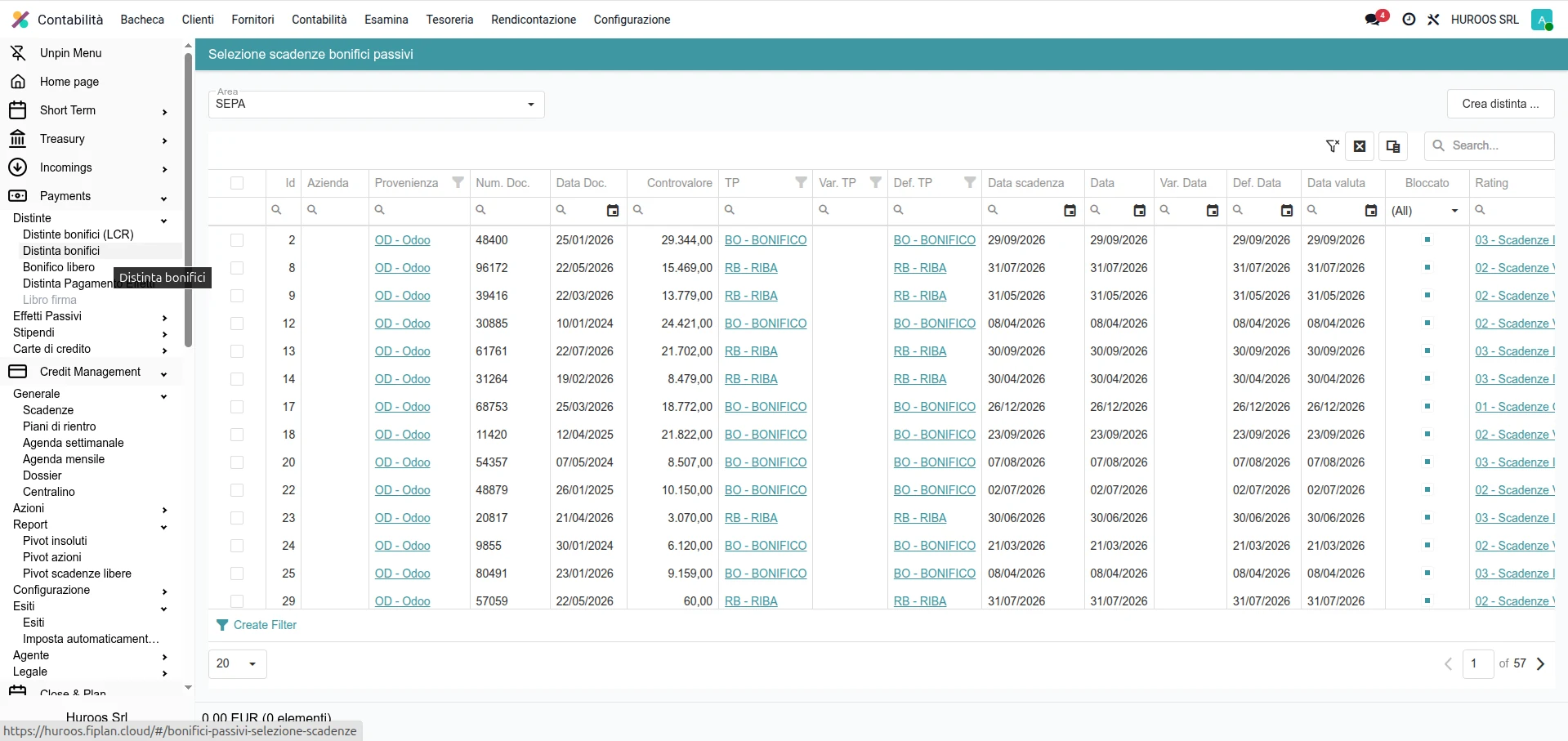Click the clear filters funnel icon
Screen dimensions: 1568x741
tap(1332, 146)
